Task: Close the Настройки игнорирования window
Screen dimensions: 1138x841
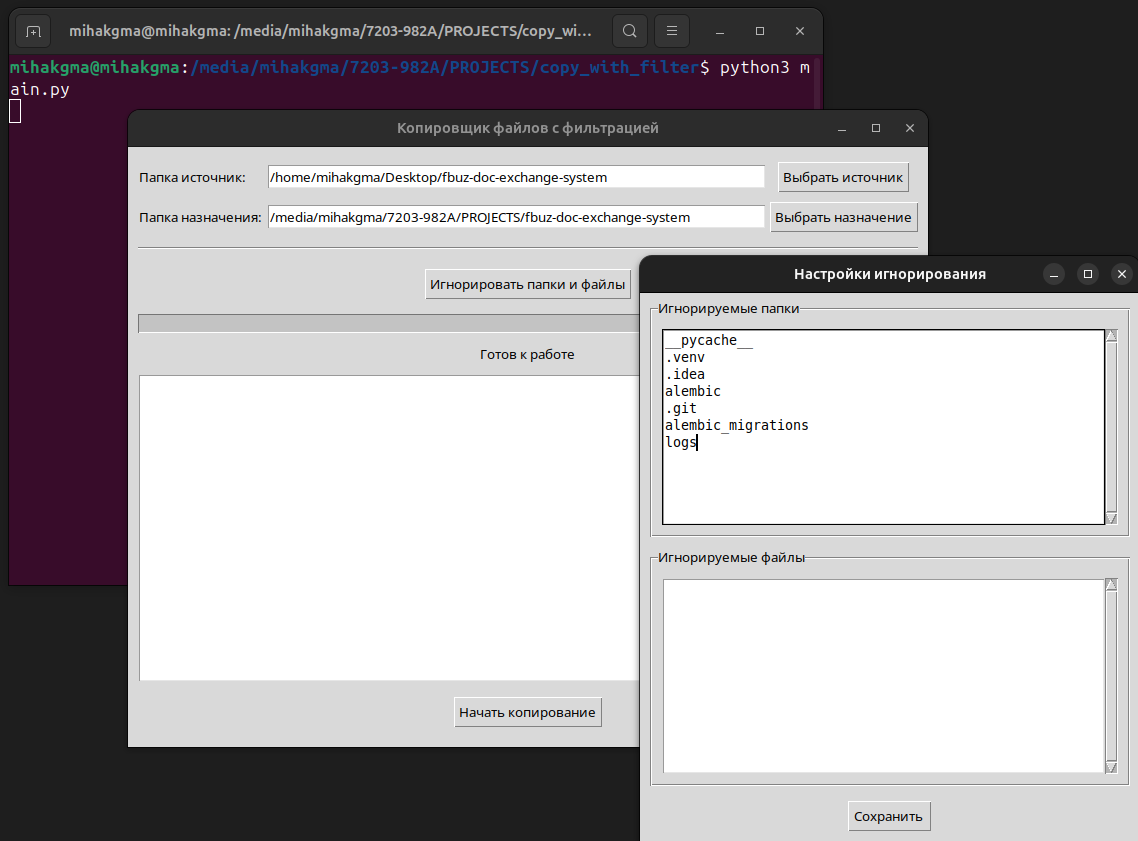Action: tap(1122, 274)
